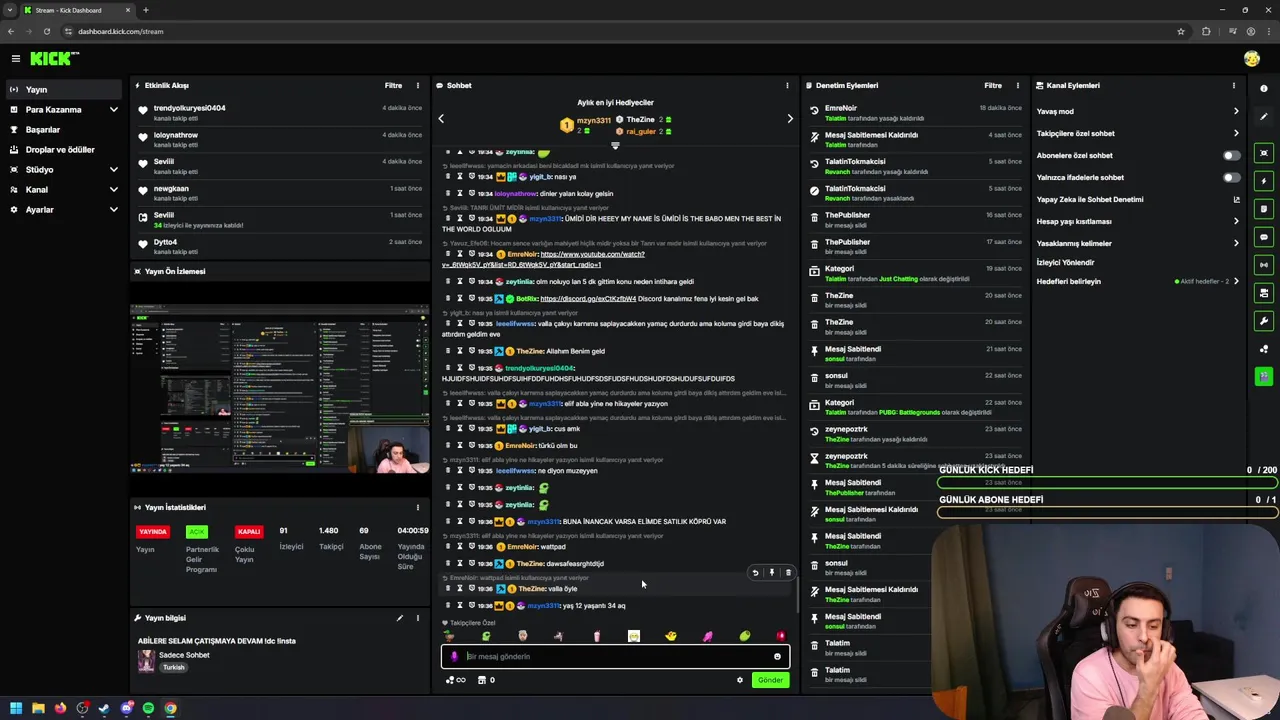Go to previous leaderboard with left arrow
Screen dimensions: 1280x720
[x=441, y=119]
